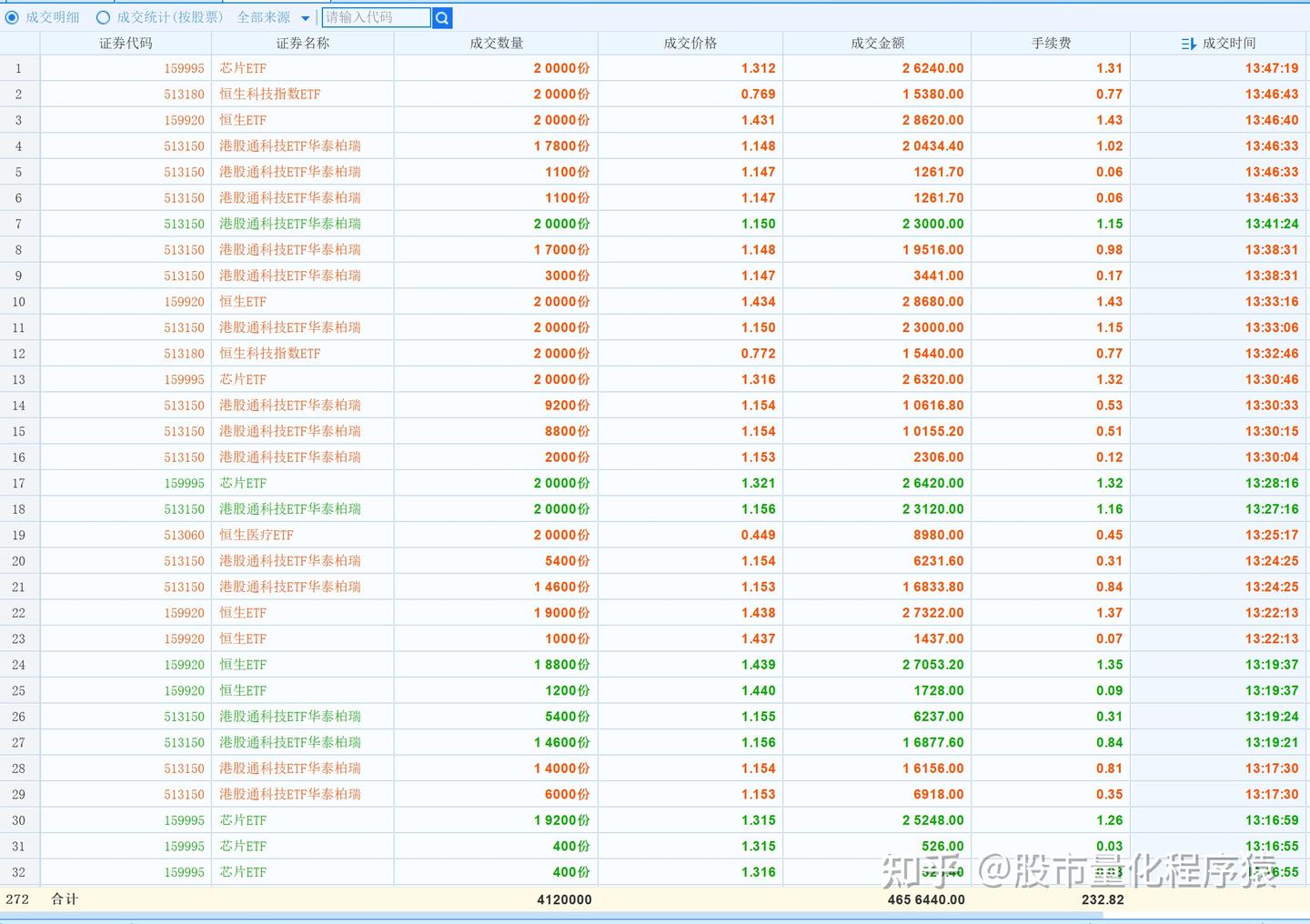Click the 成交时间 column header label
Image resolution: width=1310 pixels, height=924 pixels.
pos(1229,43)
